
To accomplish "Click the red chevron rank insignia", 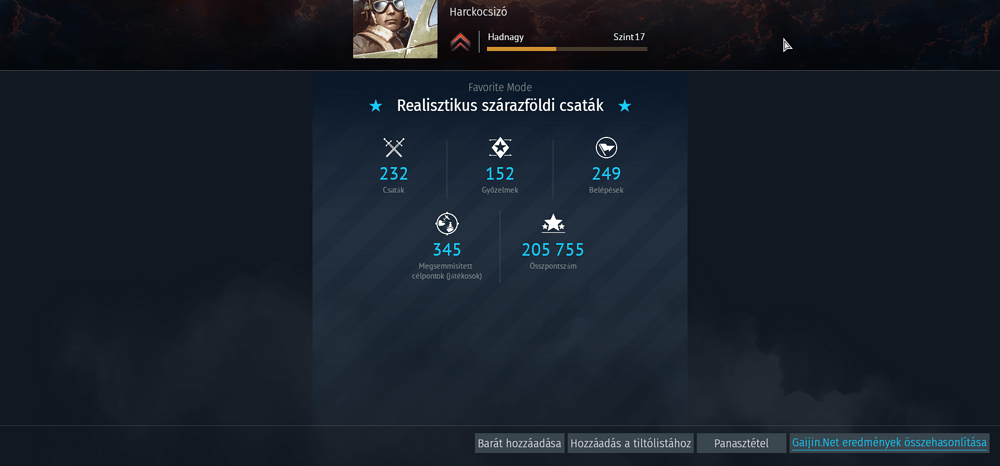I will 460,42.
